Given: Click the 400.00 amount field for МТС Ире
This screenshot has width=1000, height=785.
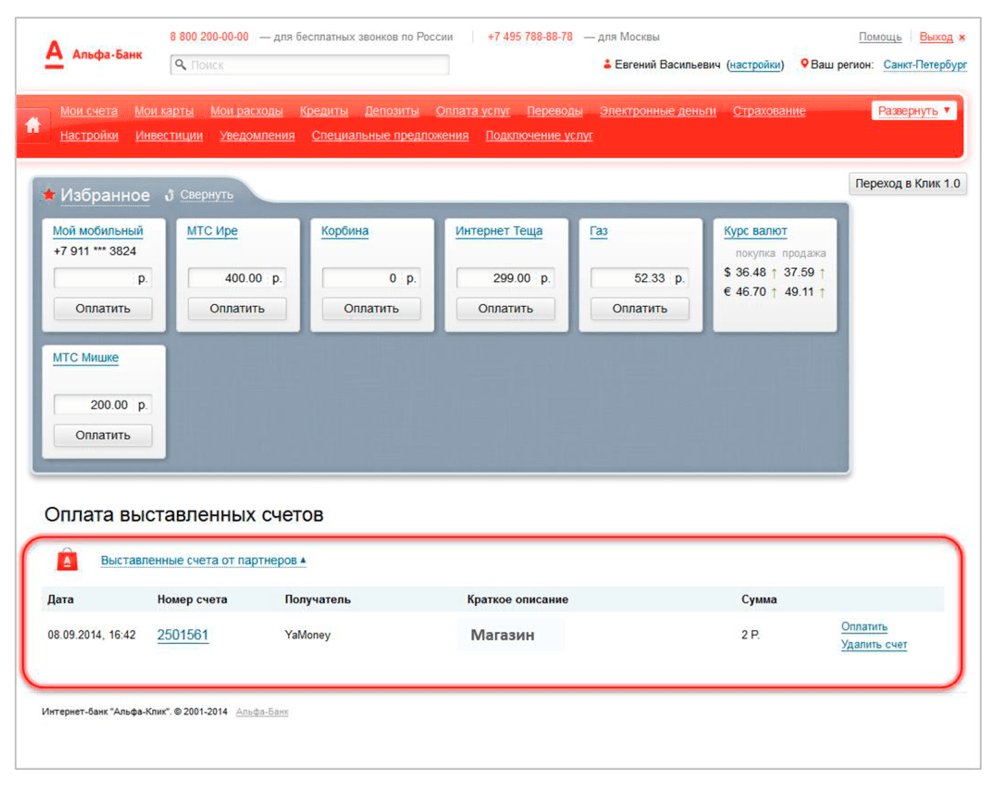Looking at the screenshot, I should pos(237,279).
